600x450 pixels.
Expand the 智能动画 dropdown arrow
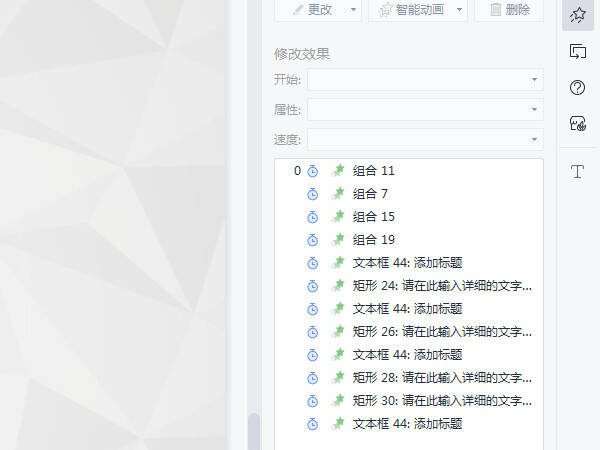tap(460, 10)
